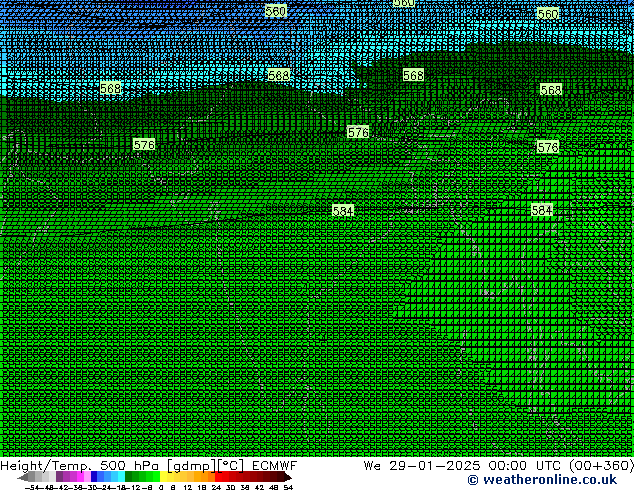Click the 24 legend tick value
The image size is (634, 490).
(216, 487)
